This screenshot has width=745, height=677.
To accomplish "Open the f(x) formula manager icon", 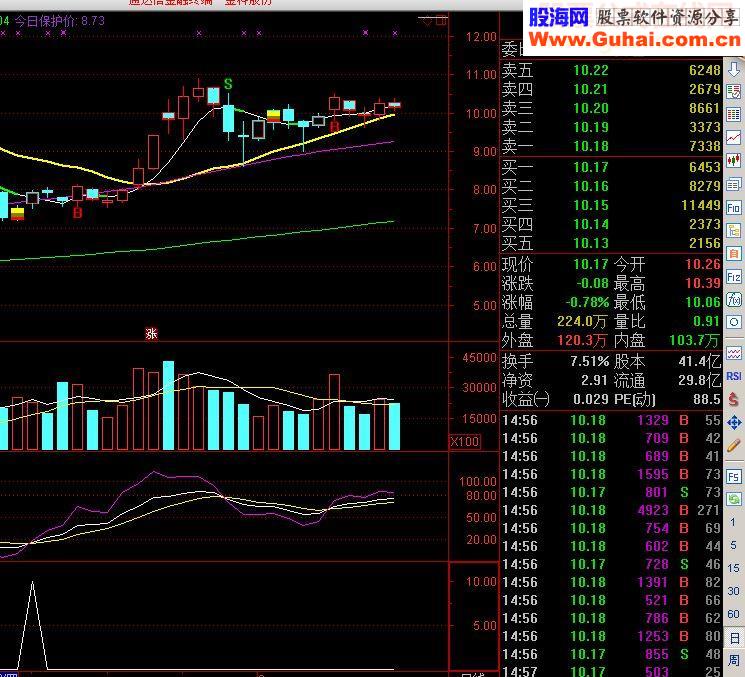I will [x=734, y=299].
